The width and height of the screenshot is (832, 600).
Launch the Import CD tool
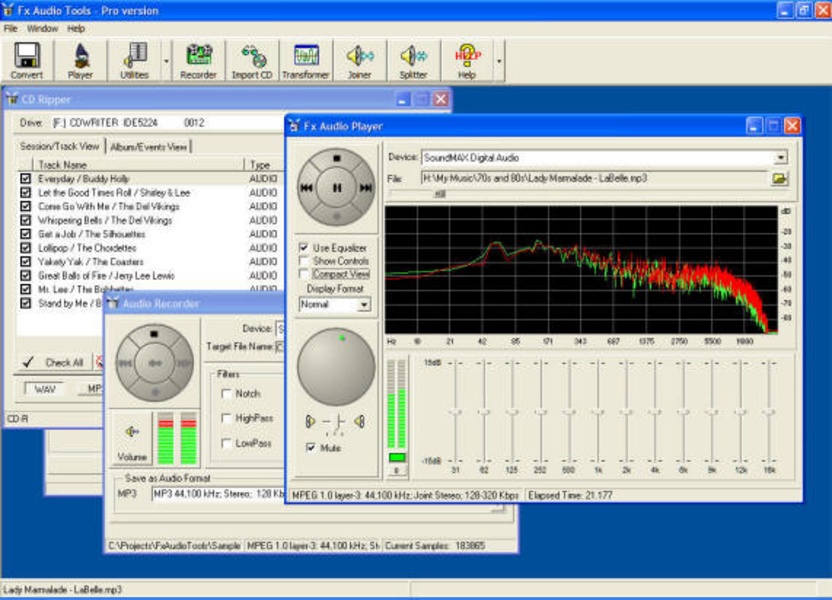pos(251,60)
